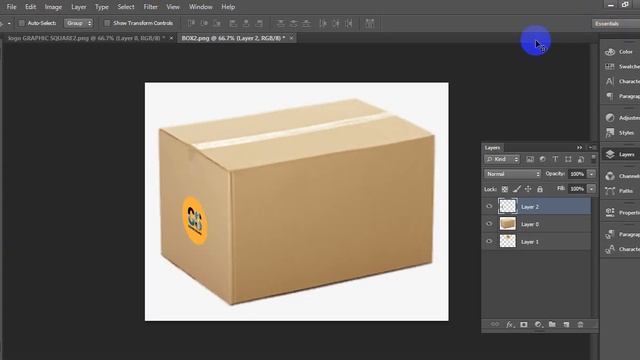Open the Image menu
Viewport: 640px width, 360px height.
(53, 7)
